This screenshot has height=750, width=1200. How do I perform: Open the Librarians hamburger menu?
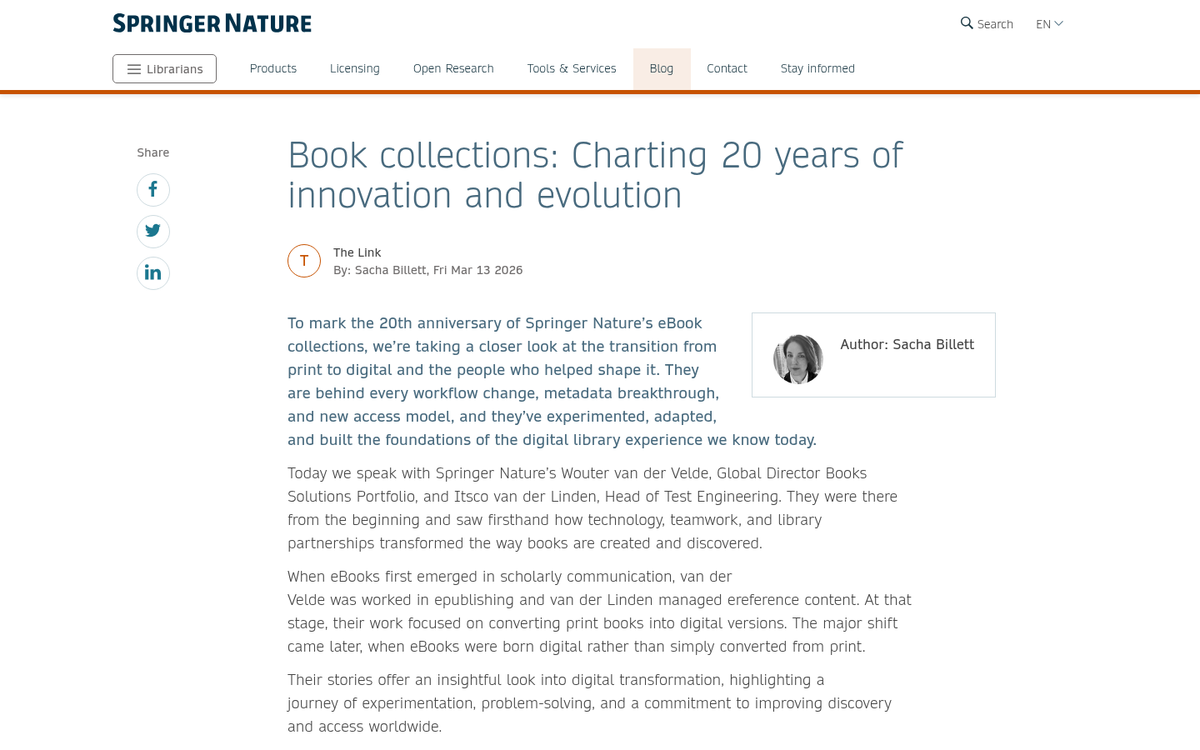point(164,68)
